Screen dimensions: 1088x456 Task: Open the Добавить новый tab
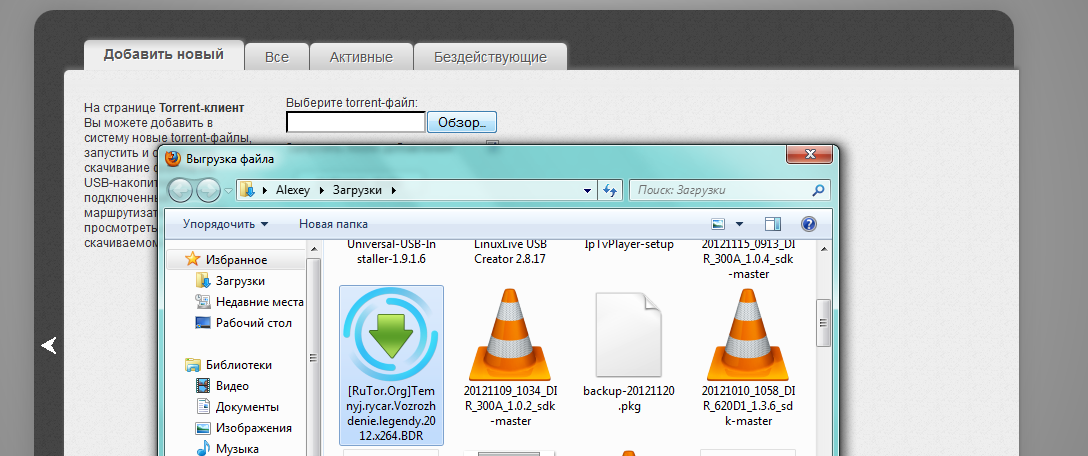[164, 55]
